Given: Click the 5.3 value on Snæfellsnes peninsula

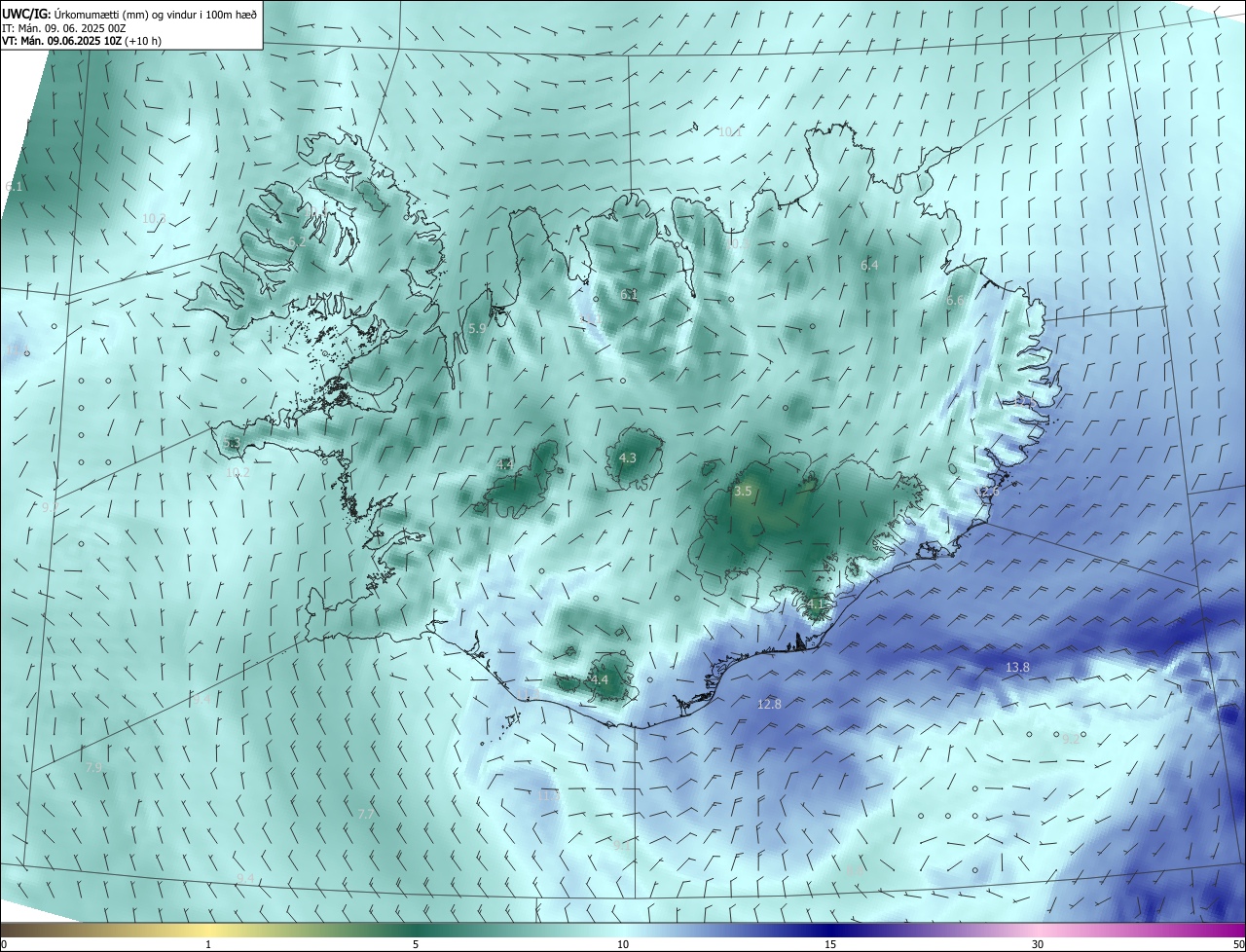Looking at the screenshot, I should [x=232, y=444].
